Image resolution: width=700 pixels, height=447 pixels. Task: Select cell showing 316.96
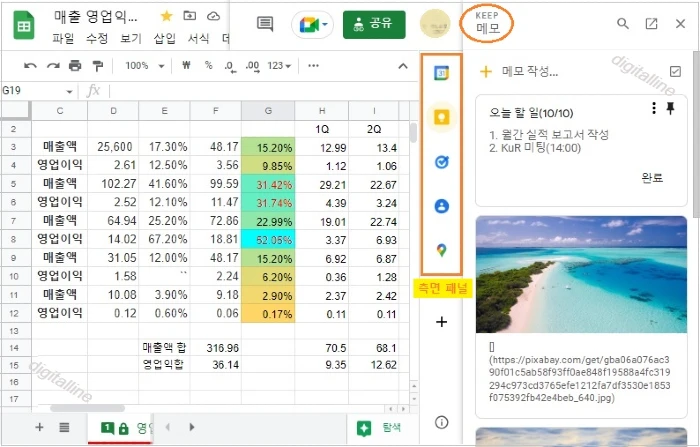click(216, 348)
